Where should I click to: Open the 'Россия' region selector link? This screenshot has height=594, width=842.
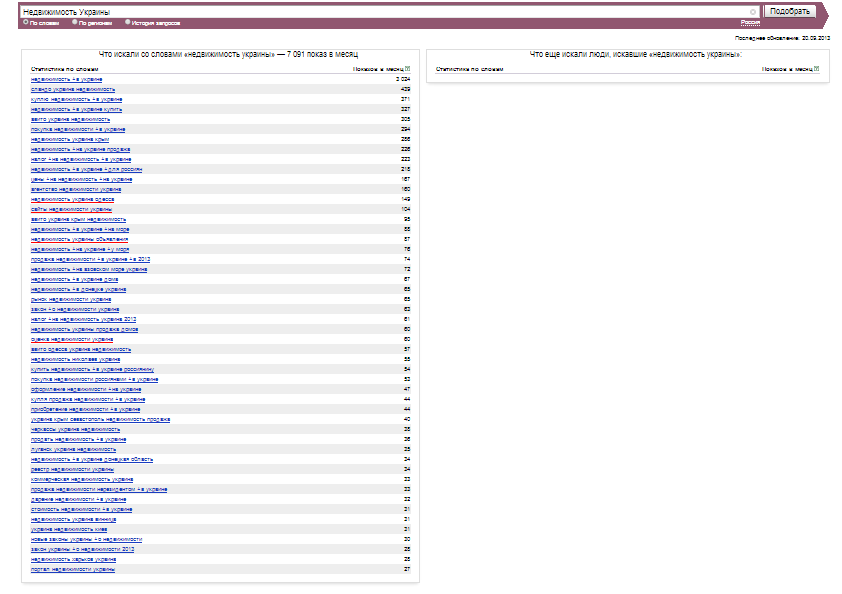click(x=750, y=23)
